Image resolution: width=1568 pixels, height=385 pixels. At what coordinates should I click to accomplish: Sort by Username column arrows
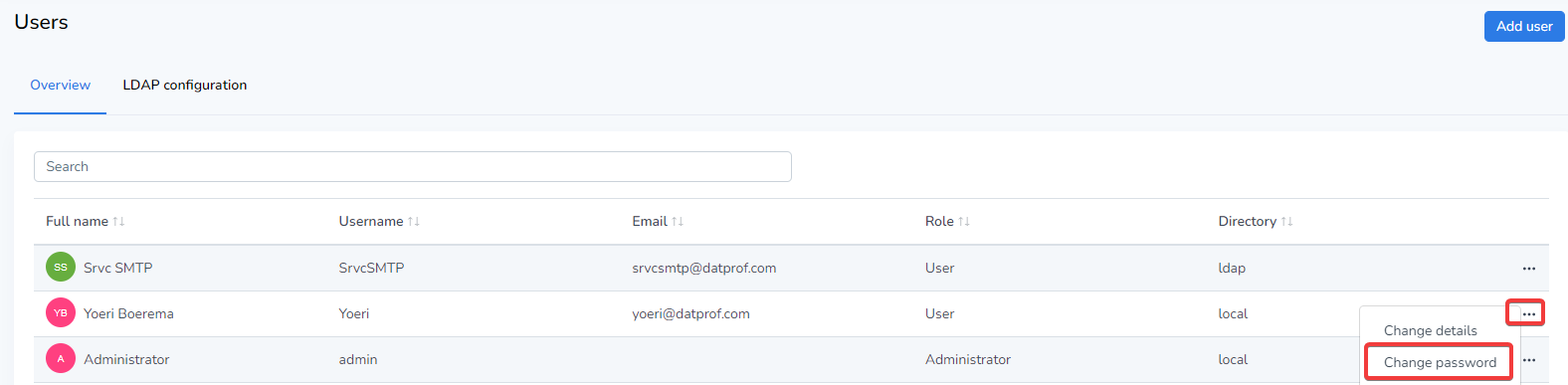coord(413,222)
